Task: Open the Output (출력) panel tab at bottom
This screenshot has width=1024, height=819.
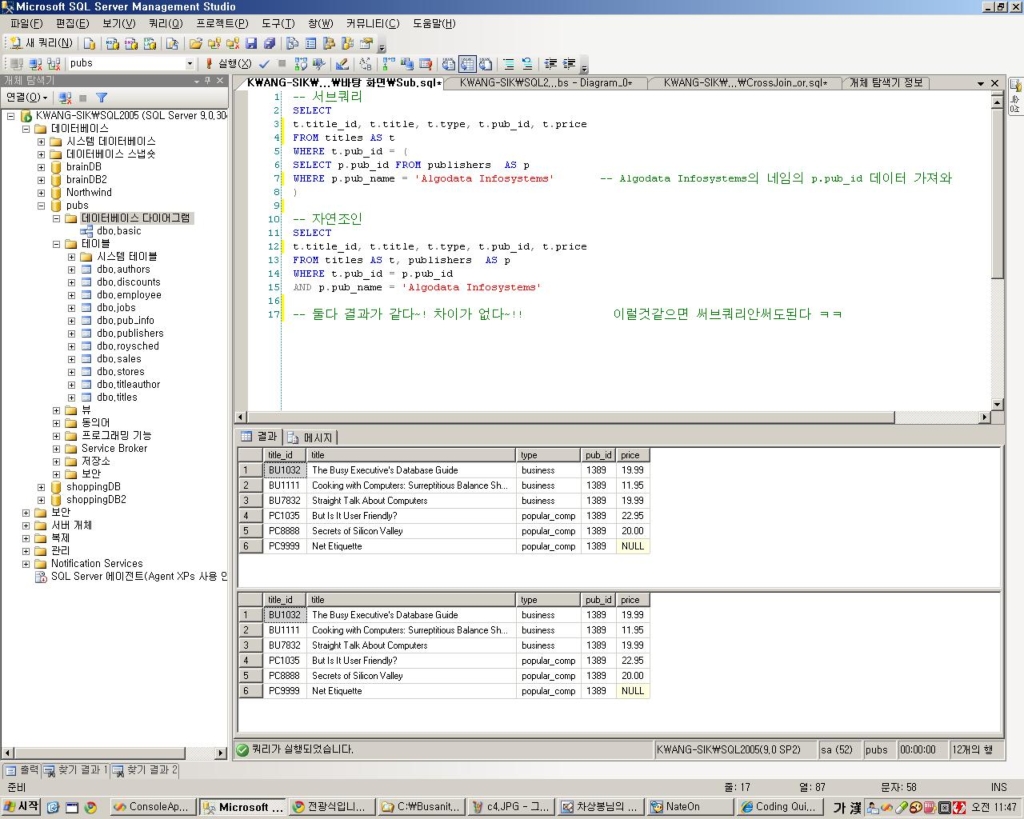Action: [x=22, y=771]
